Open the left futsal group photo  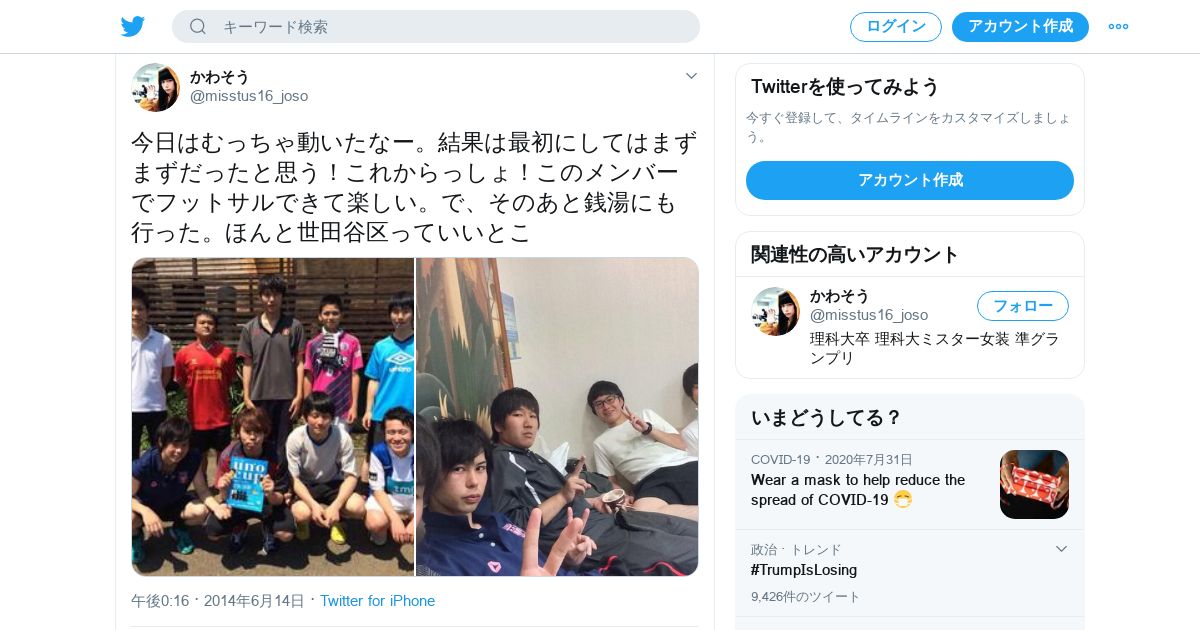coord(273,417)
